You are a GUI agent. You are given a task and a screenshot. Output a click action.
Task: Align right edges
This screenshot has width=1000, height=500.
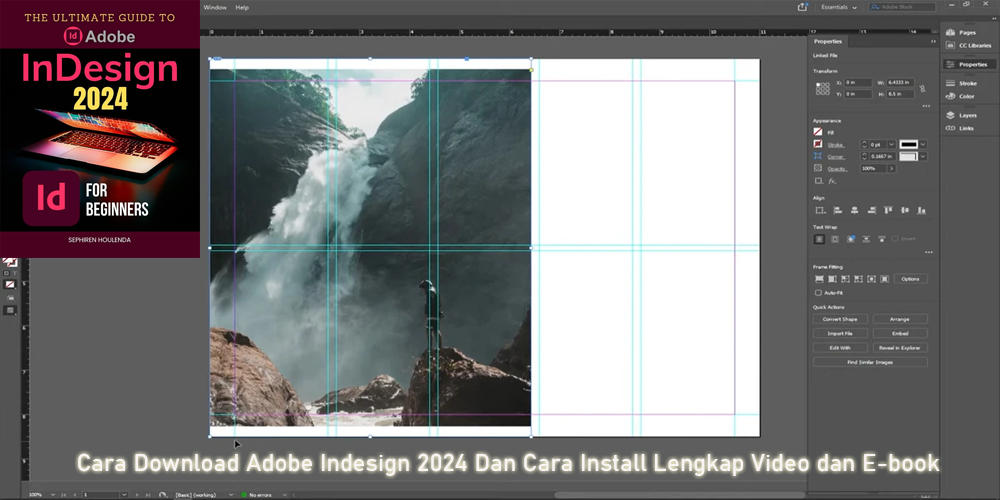[x=871, y=210]
